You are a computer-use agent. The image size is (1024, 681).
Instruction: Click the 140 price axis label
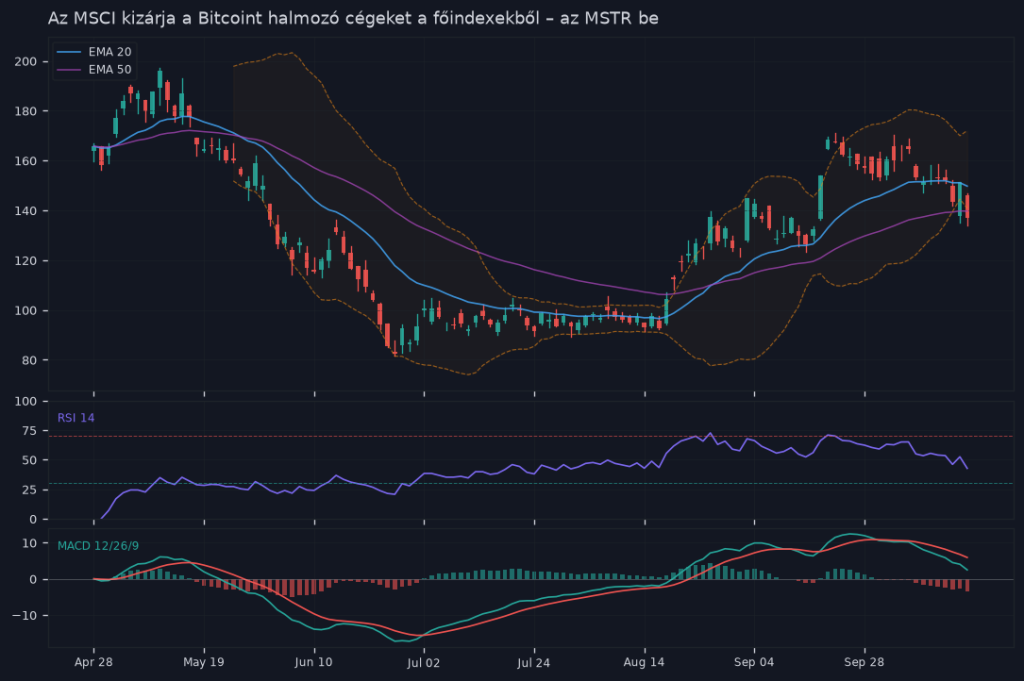coord(26,211)
